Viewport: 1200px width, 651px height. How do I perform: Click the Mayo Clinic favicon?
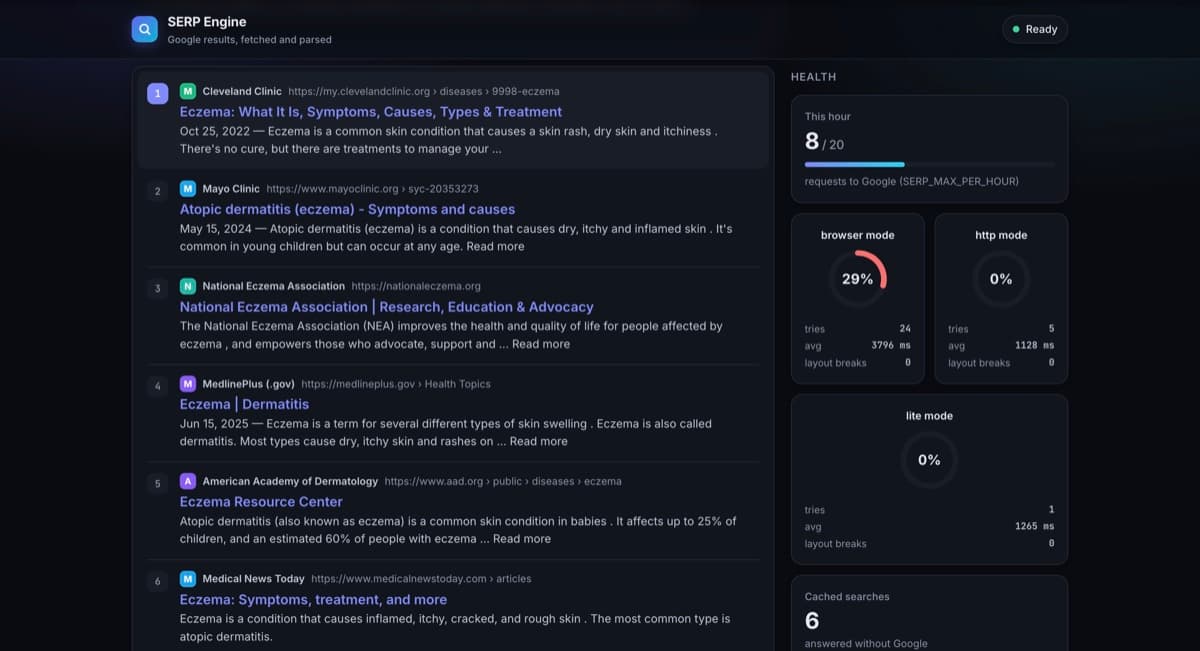[188, 188]
